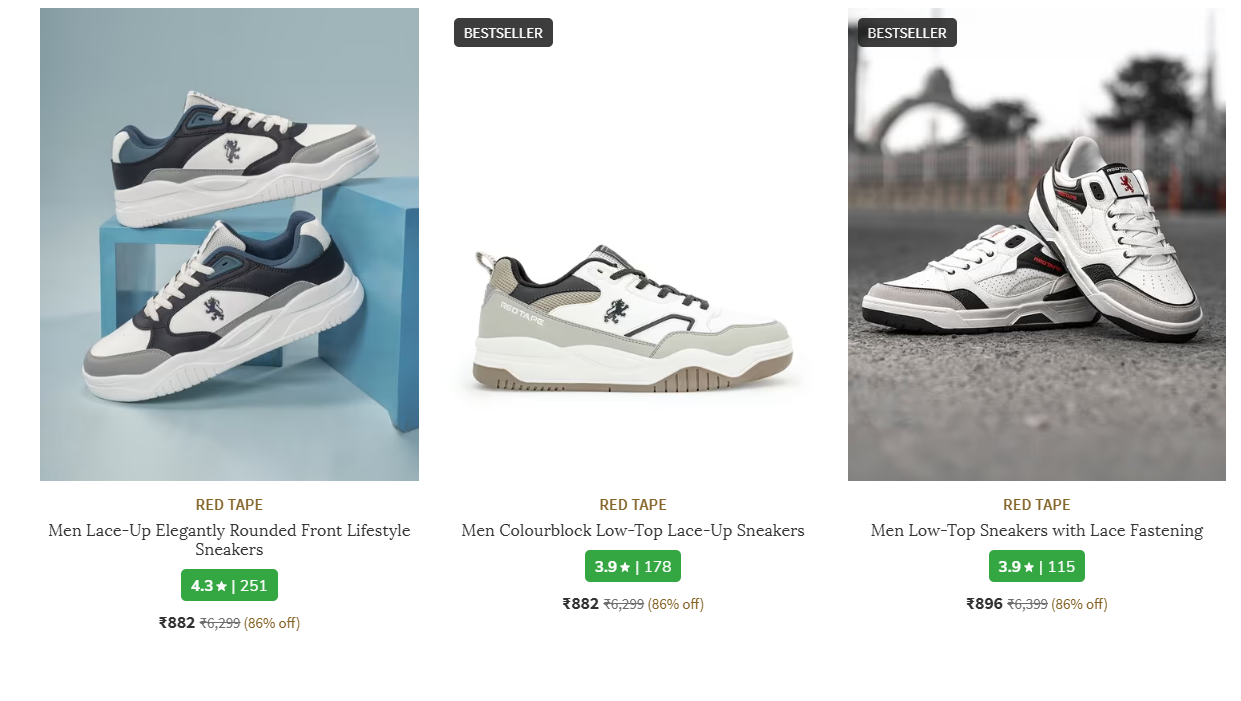Screen dimensions: 1241x701
Task: Click BESTSELLER badge on Lace Fastening sneakers
Action: [x=907, y=33]
